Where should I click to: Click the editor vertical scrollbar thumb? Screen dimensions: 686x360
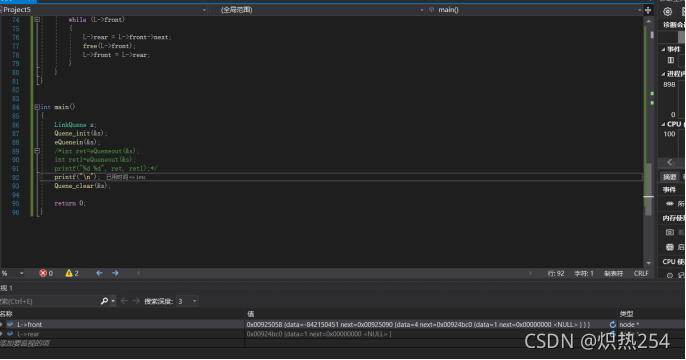[648, 189]
